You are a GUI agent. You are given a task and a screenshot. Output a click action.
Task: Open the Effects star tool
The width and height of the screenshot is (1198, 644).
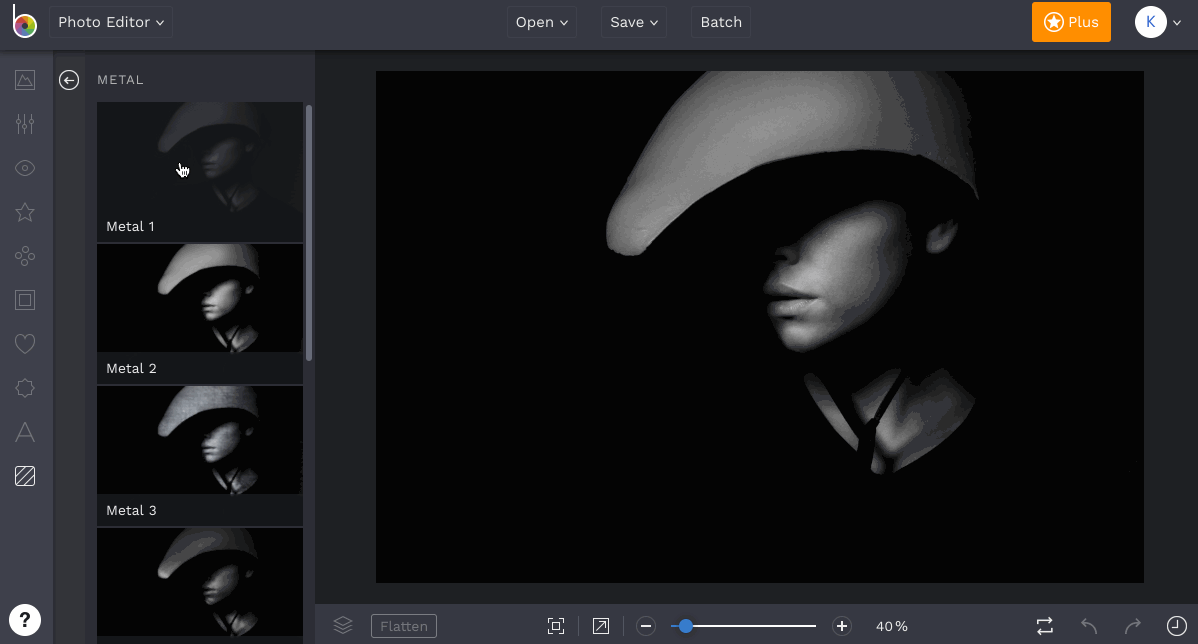25,212
